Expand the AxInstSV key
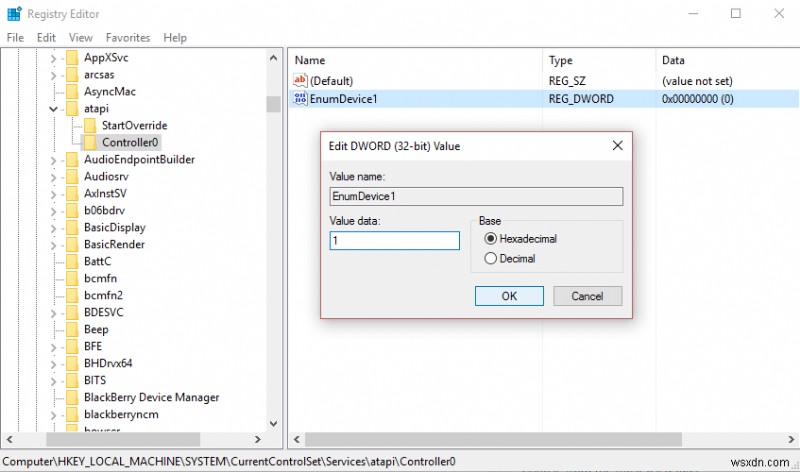Image resolution: width=800 pixels, height=472 pixels. pos(53,194)
